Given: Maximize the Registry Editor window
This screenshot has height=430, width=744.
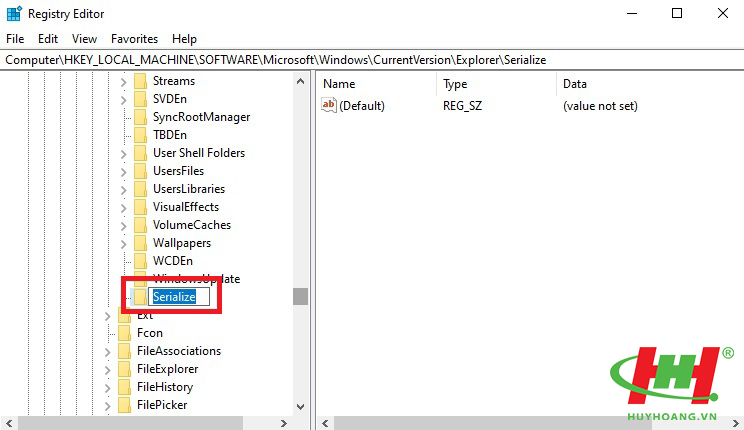Looking at the screenshot, I should point(677,13).
